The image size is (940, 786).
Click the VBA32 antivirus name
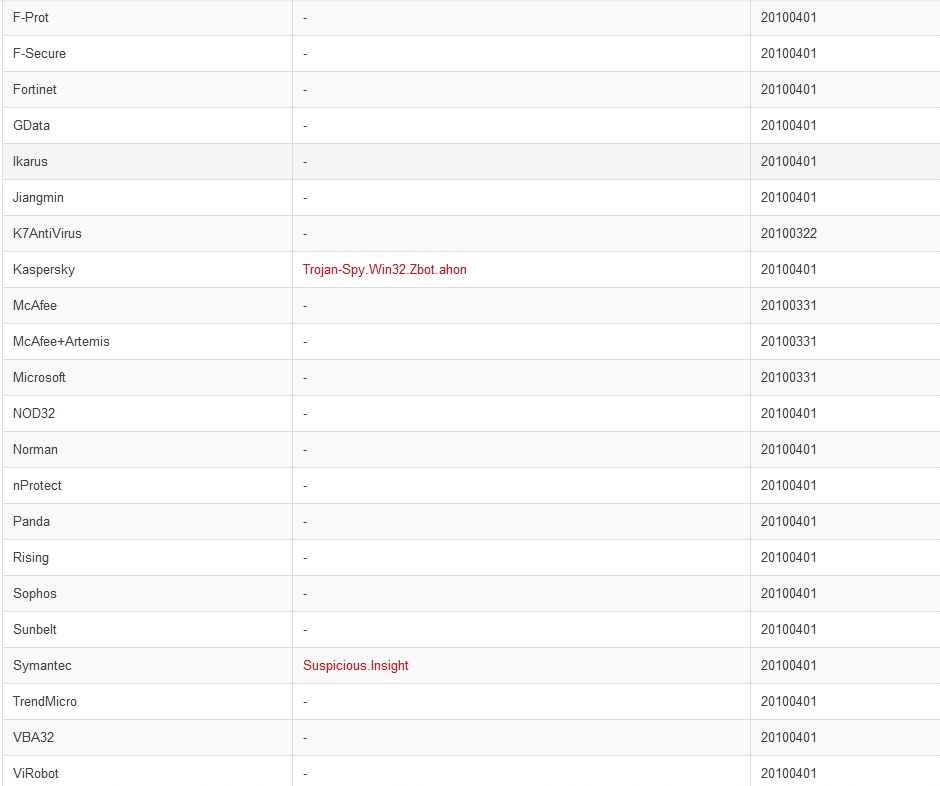pyautogui.click(x=34, y=737)
